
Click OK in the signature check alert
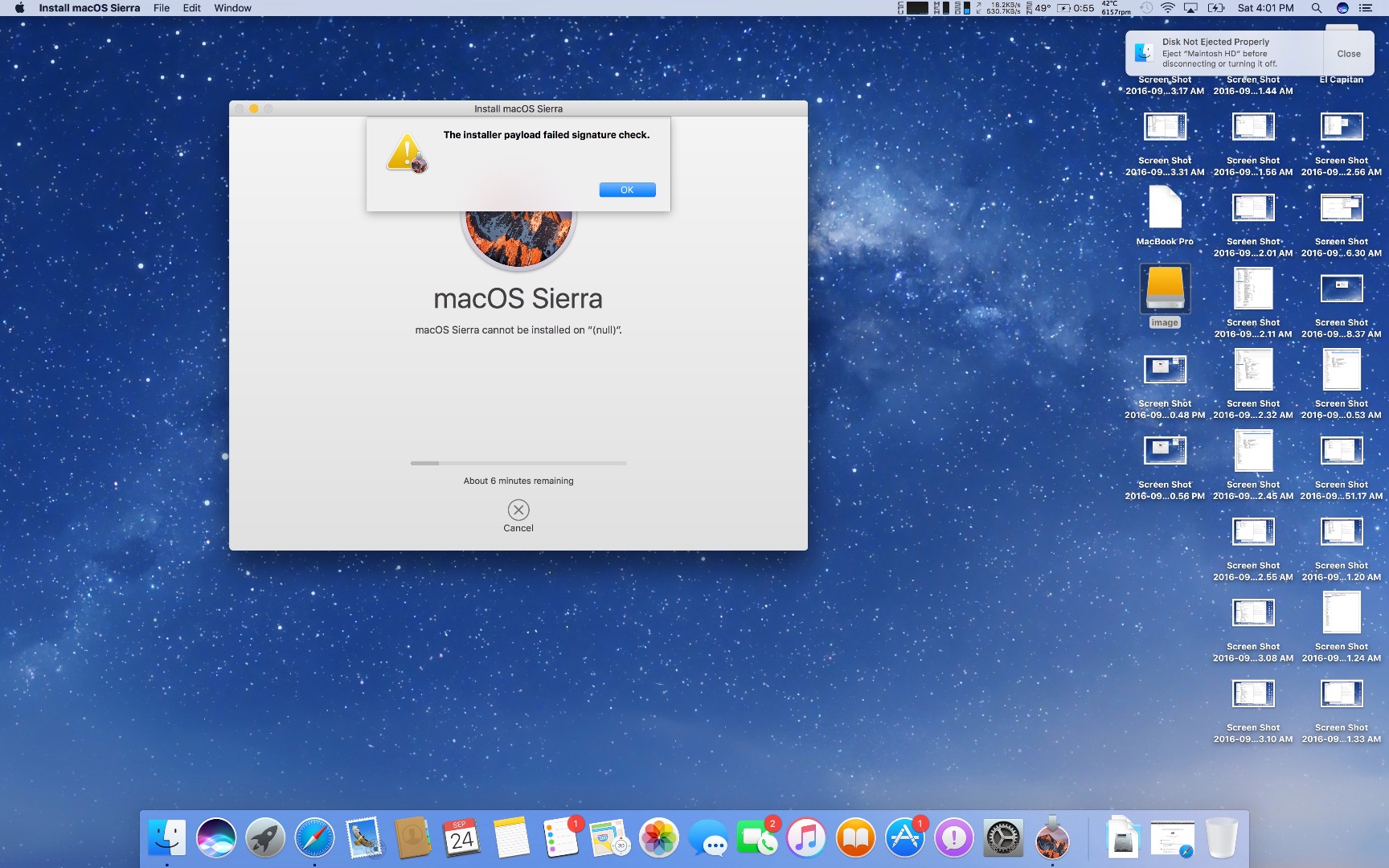[x=627, y=190]
